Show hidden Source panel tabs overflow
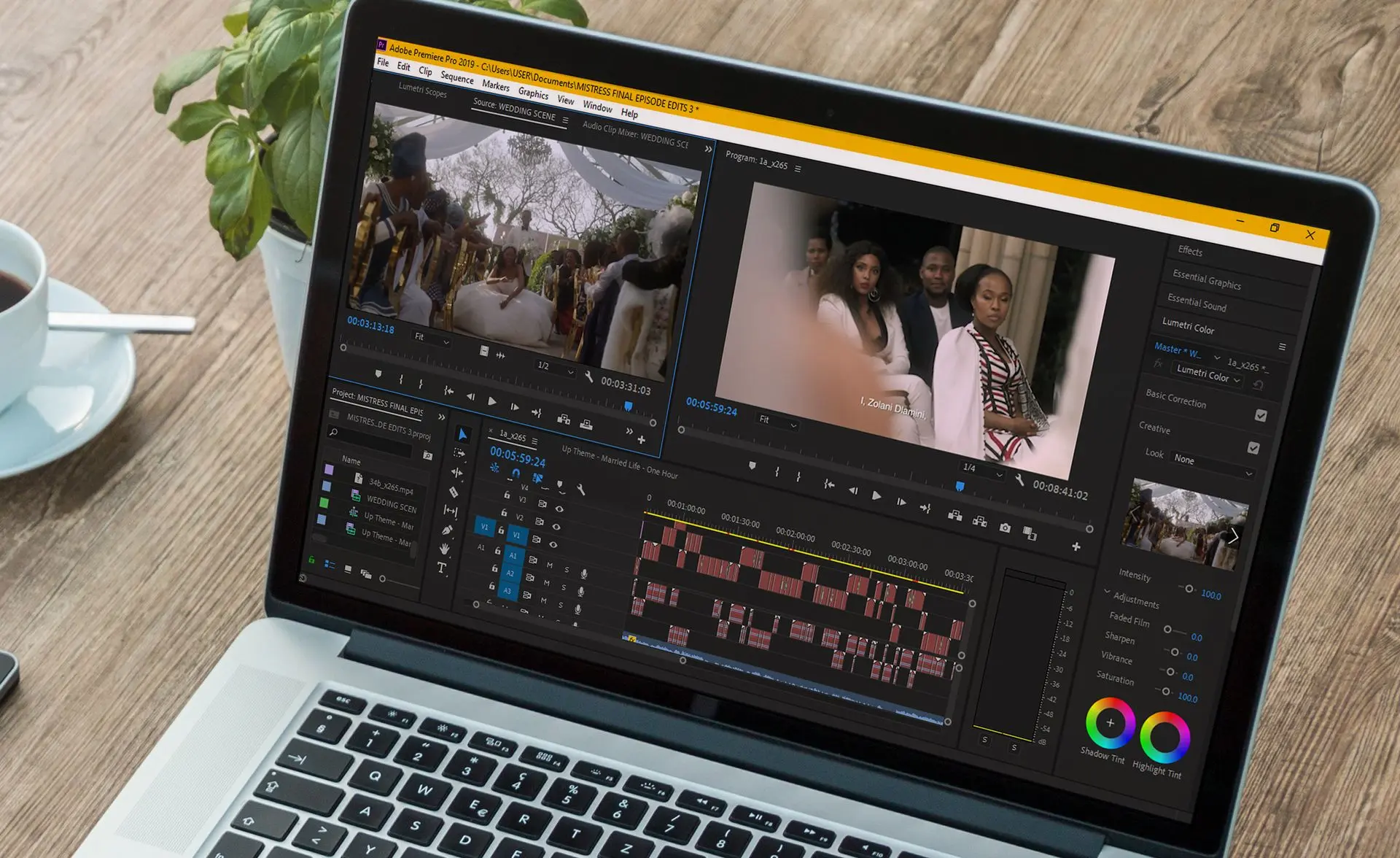Viewport: 1400px width, 858px height. coord(707,149)
